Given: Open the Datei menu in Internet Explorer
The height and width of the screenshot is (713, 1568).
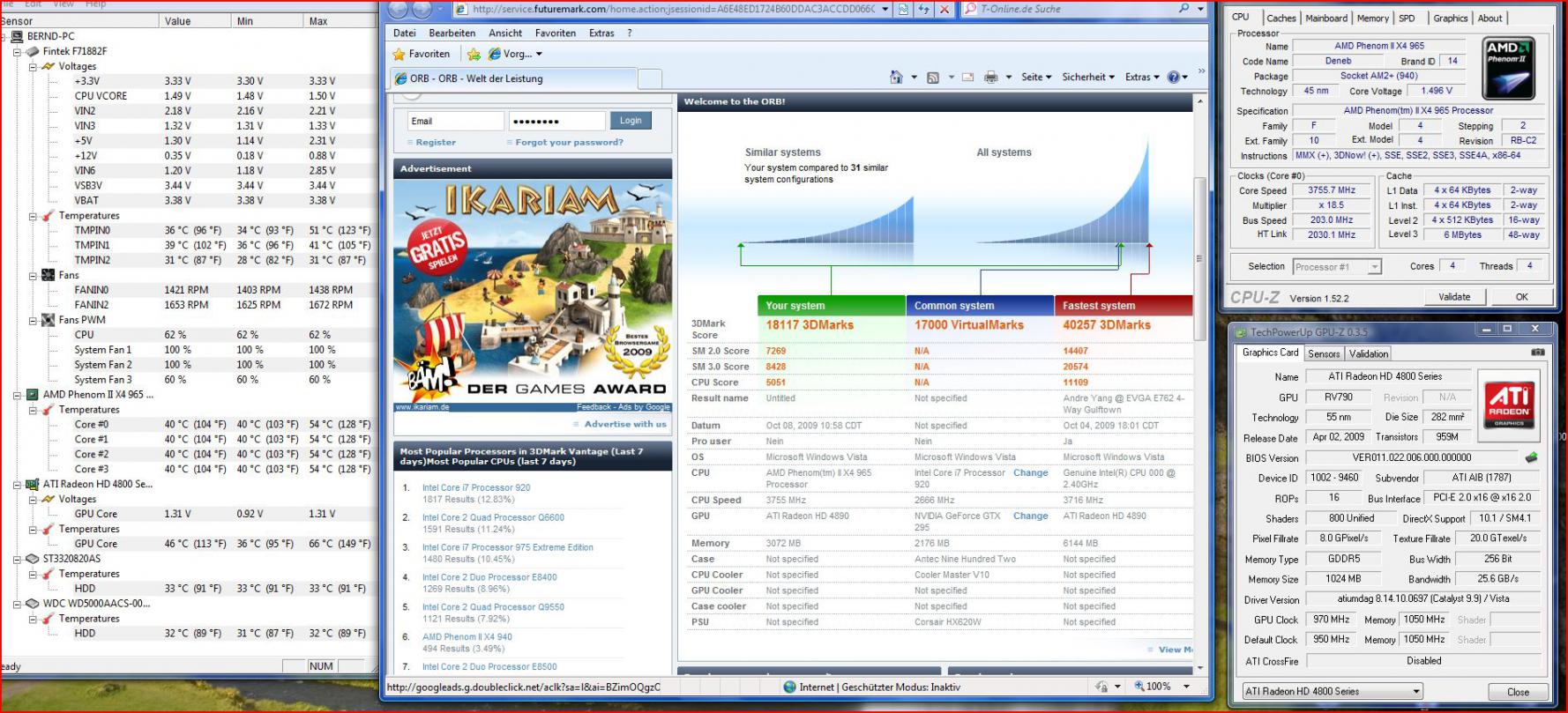Looking at the screenshot, I should pos(405,33).
